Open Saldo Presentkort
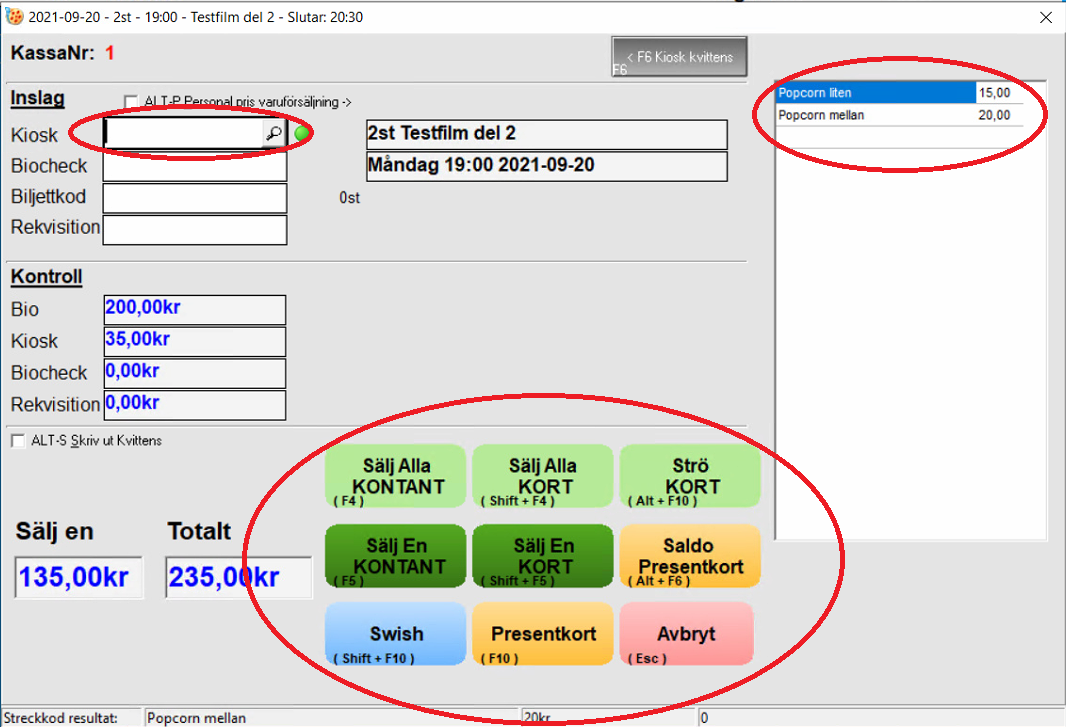Screen dimensions: 1066x727 pos(690,556)
